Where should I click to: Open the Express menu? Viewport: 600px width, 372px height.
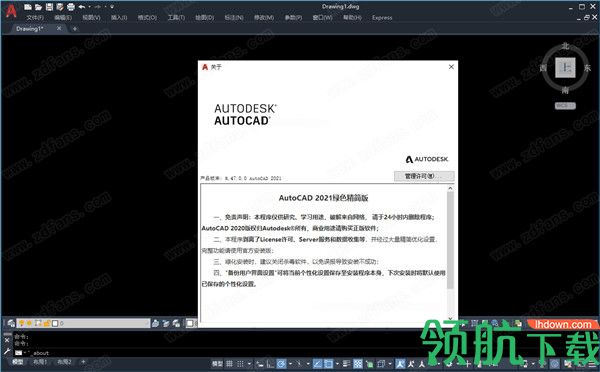(382, 18)
